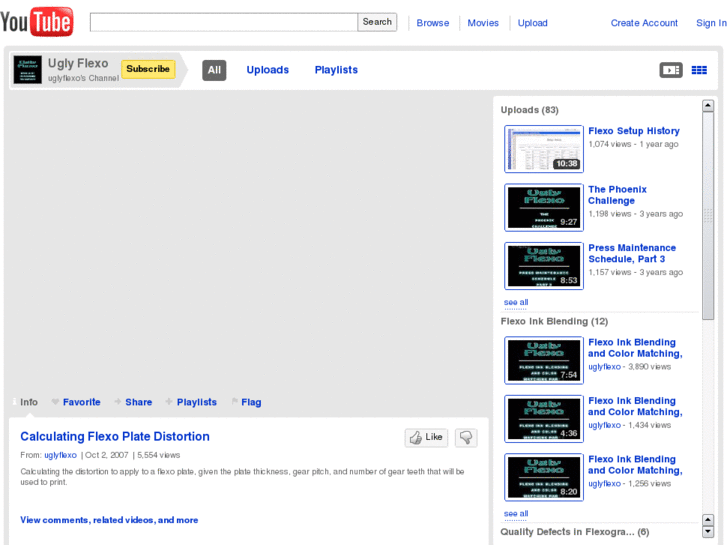
Task: Click see all under Uploads
Action: [516, 302]
